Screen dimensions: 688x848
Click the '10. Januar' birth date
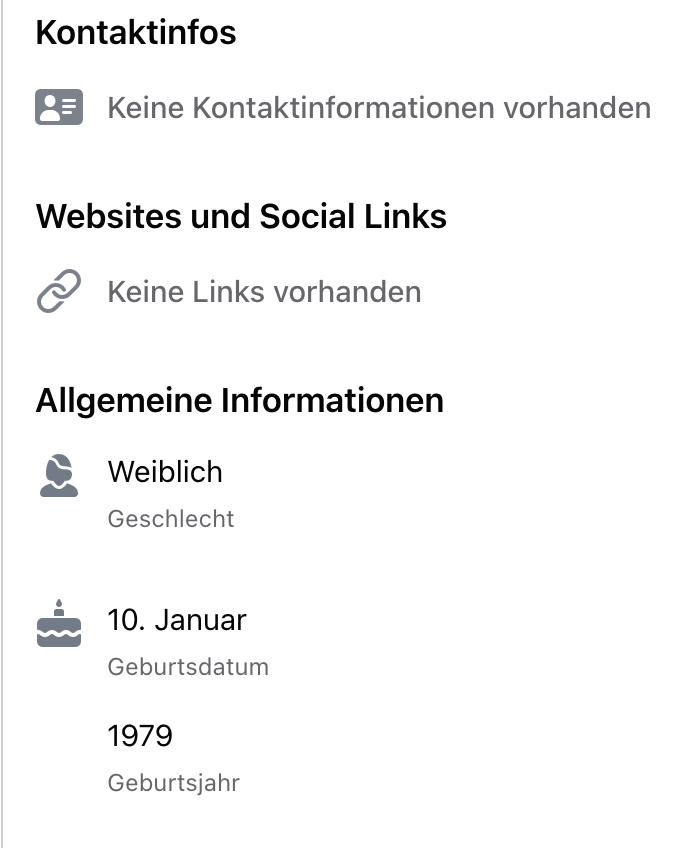pos(177,620)
